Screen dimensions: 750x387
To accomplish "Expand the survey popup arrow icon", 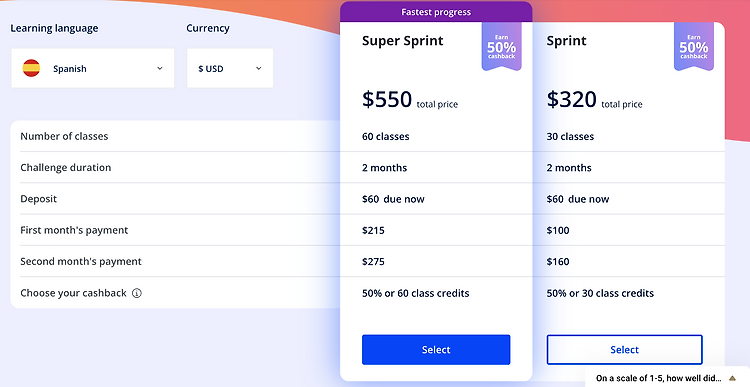I will [x=732, y=378].
